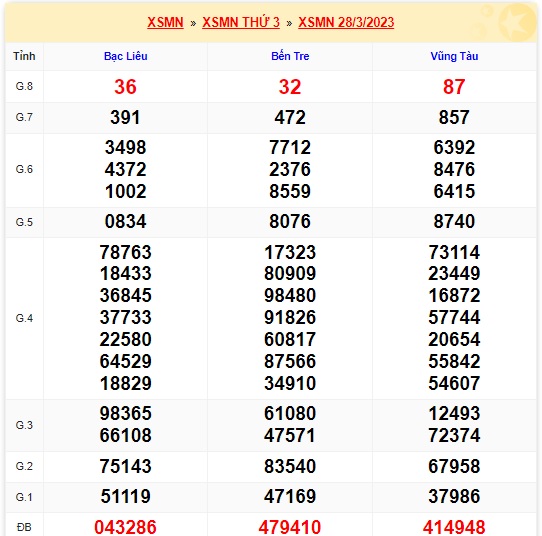Select G.3 number 98365

click(125, 413)
